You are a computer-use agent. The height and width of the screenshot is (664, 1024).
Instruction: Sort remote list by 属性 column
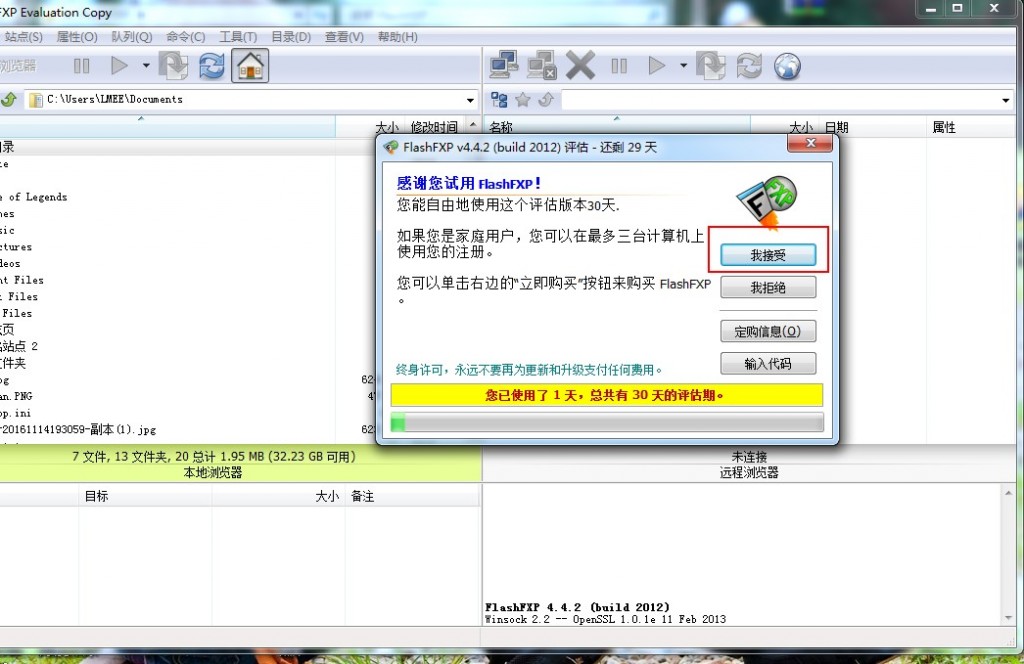point(944,127)
